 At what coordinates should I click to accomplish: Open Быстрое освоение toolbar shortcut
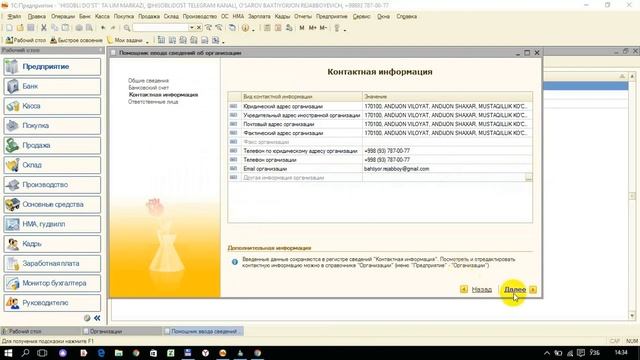(76, 40)
